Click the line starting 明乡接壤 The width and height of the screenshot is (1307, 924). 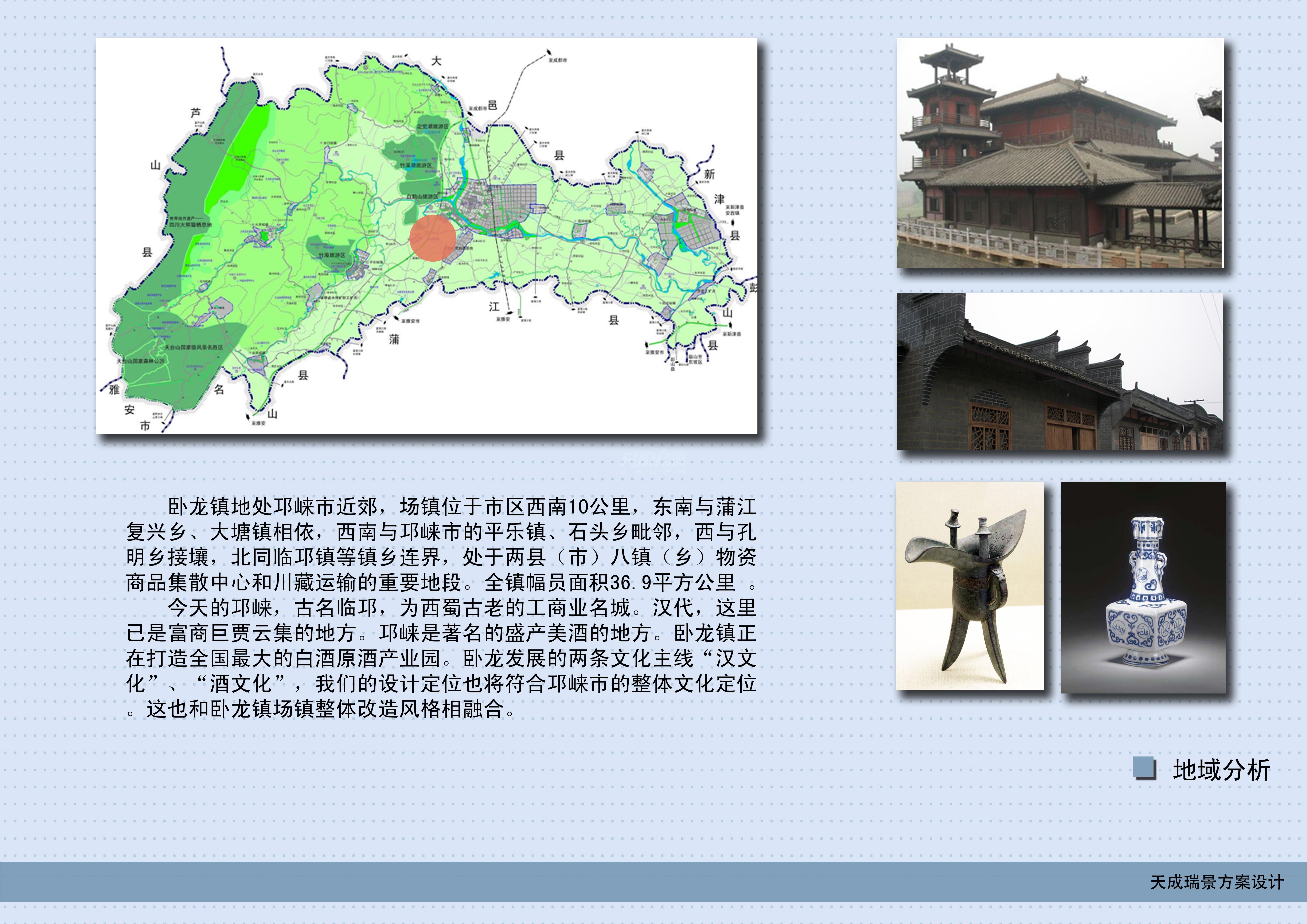pos(441,557)
